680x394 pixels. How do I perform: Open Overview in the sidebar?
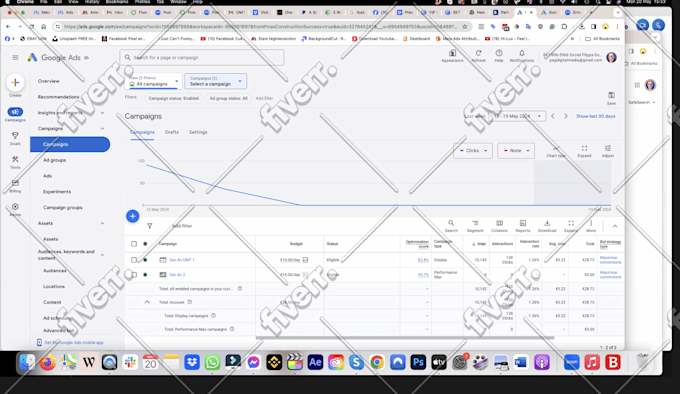[49, 81]
